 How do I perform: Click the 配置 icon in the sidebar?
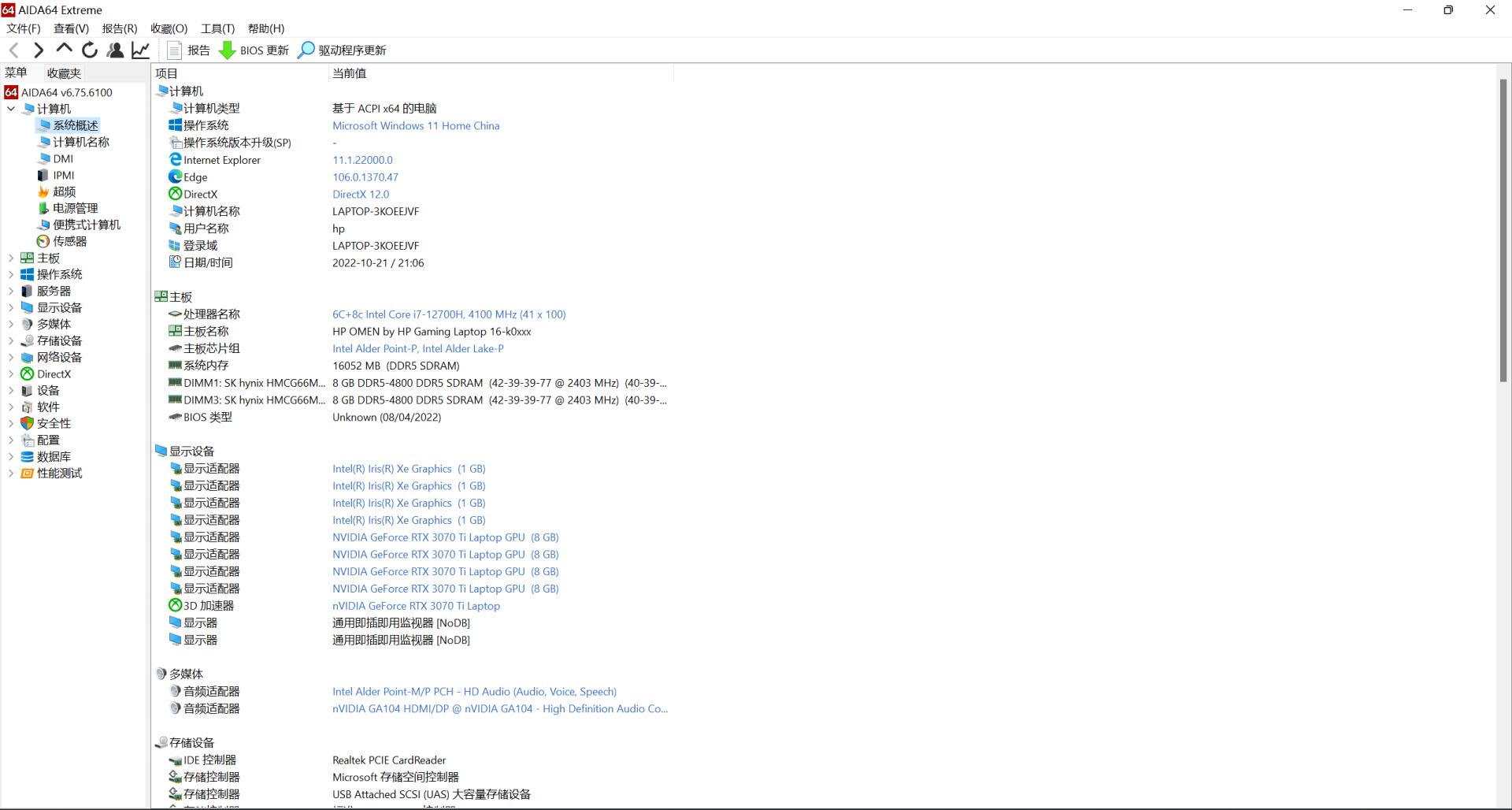pyautogui.click(x=28, y=440)
